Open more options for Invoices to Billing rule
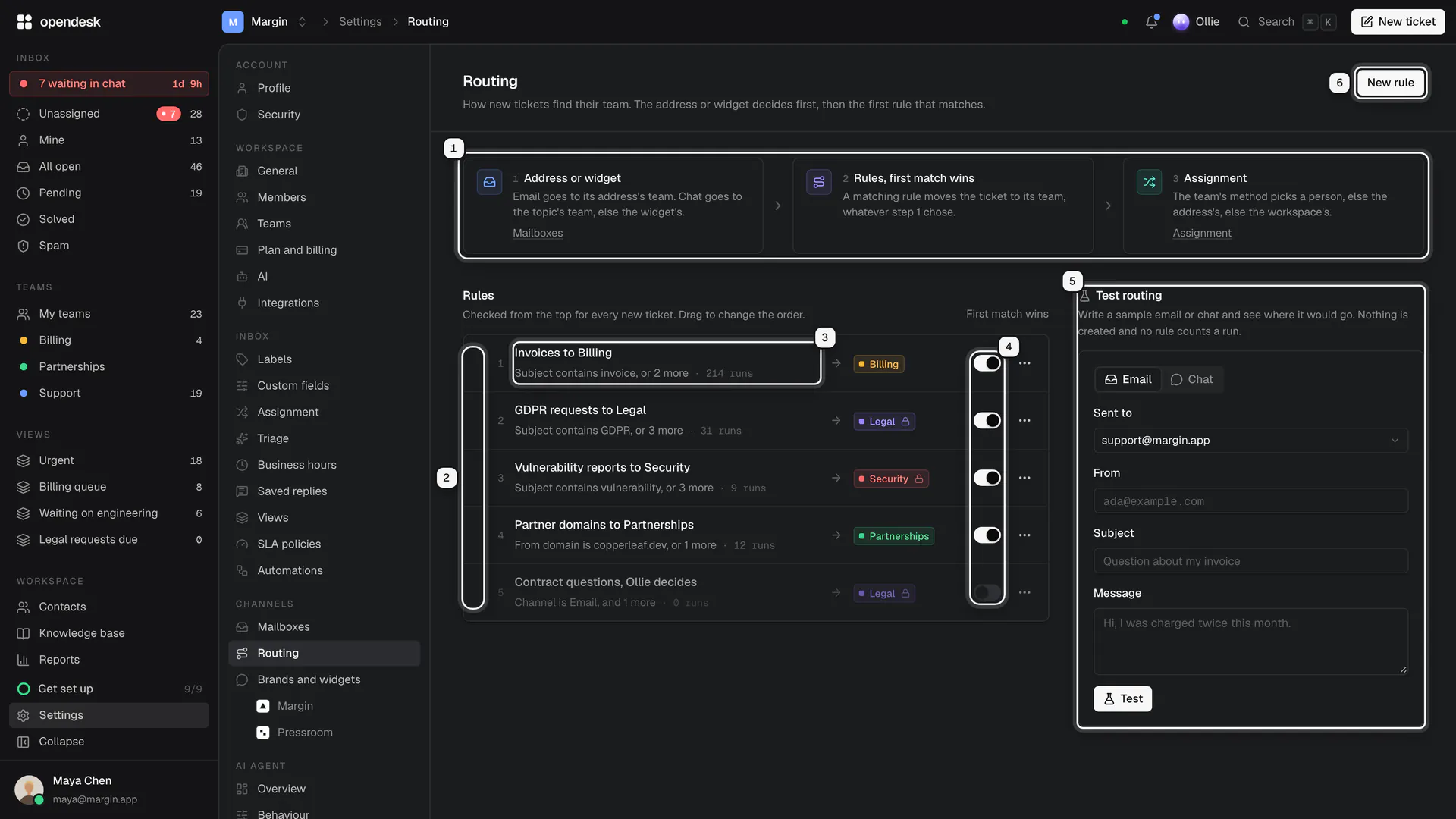Image resolution: width=1456 pixels, height=819 pixels. 1025,363
